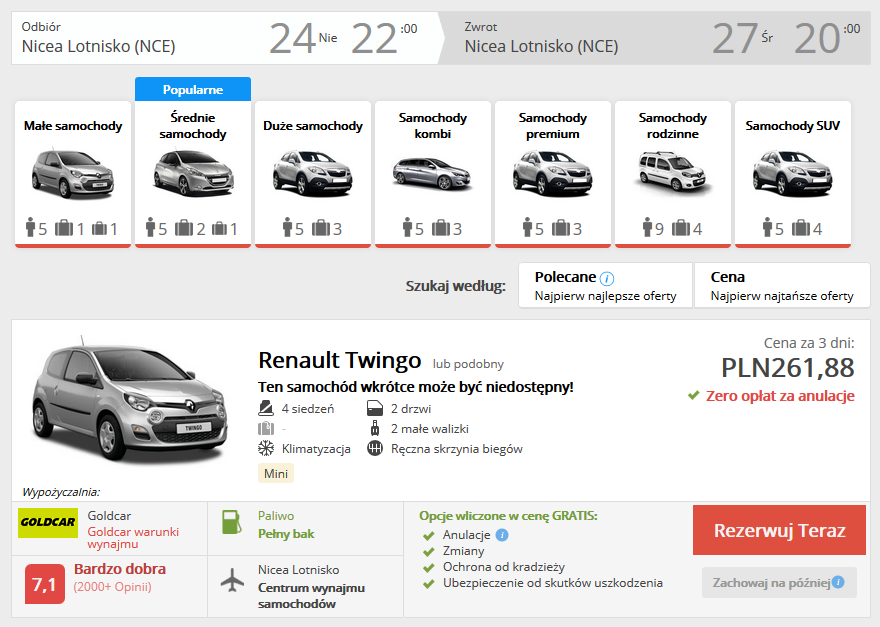
Task: Click the Rezerwuj Teraz button
Action: click(783, 531)
